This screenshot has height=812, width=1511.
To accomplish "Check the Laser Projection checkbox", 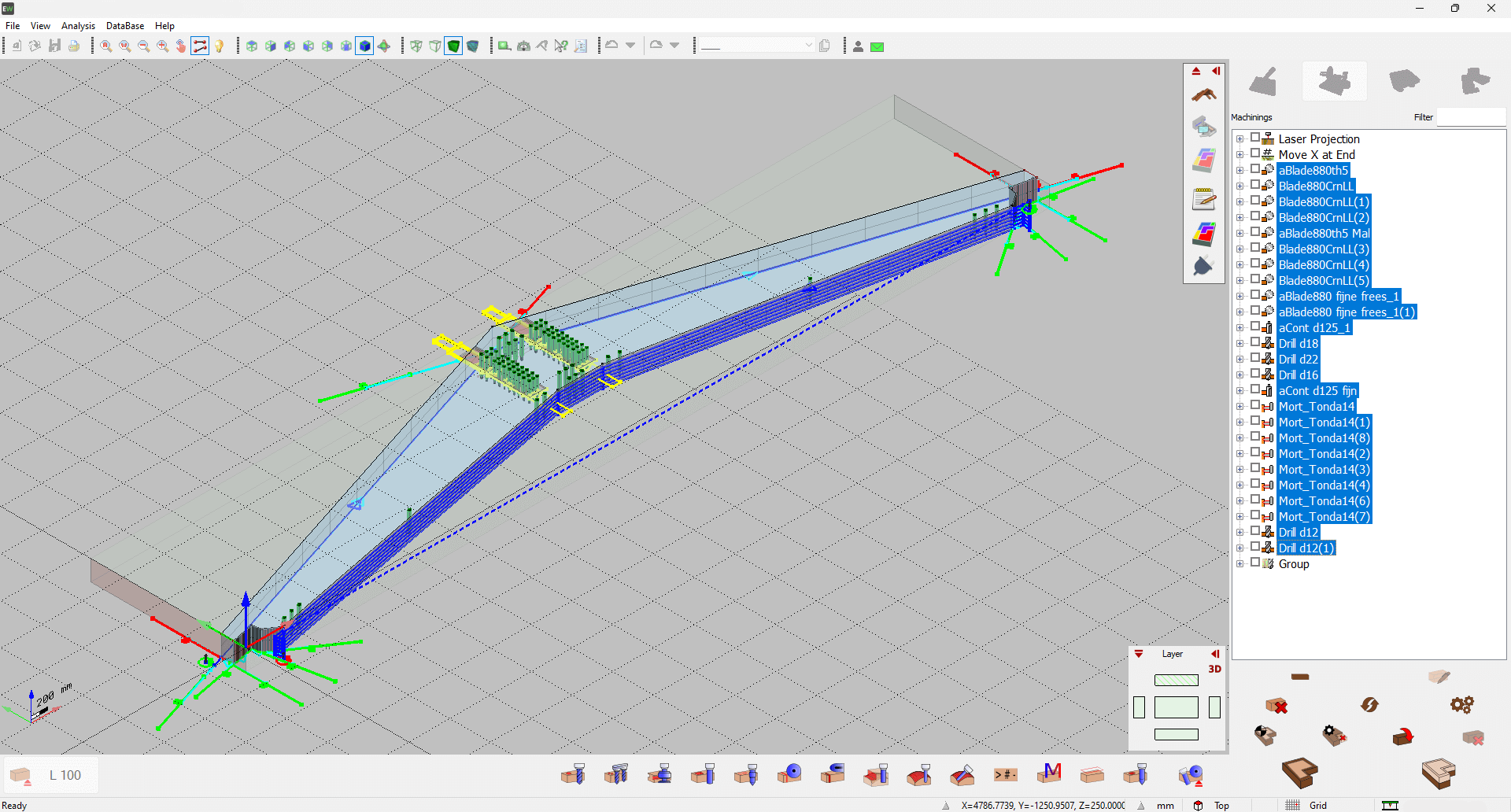I will 1255,138.
